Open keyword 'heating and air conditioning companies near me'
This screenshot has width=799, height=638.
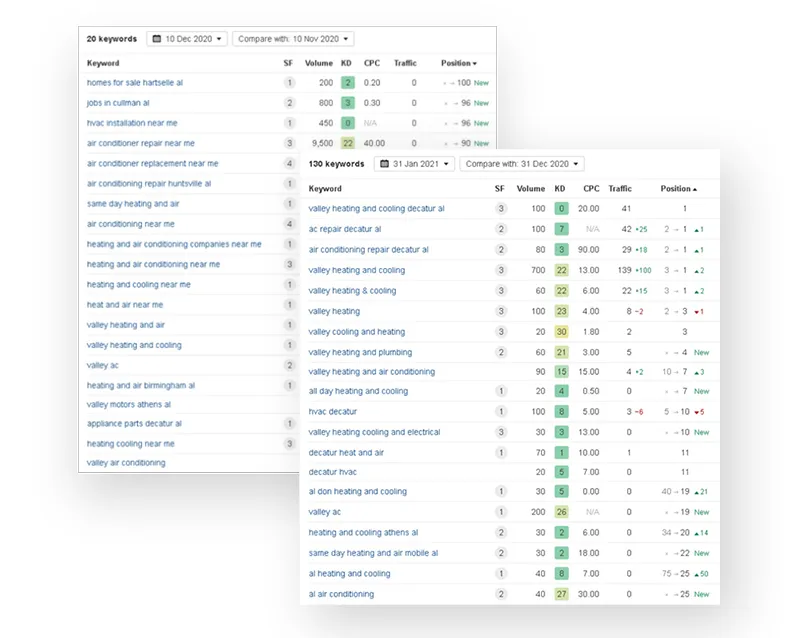pos(174,244)
